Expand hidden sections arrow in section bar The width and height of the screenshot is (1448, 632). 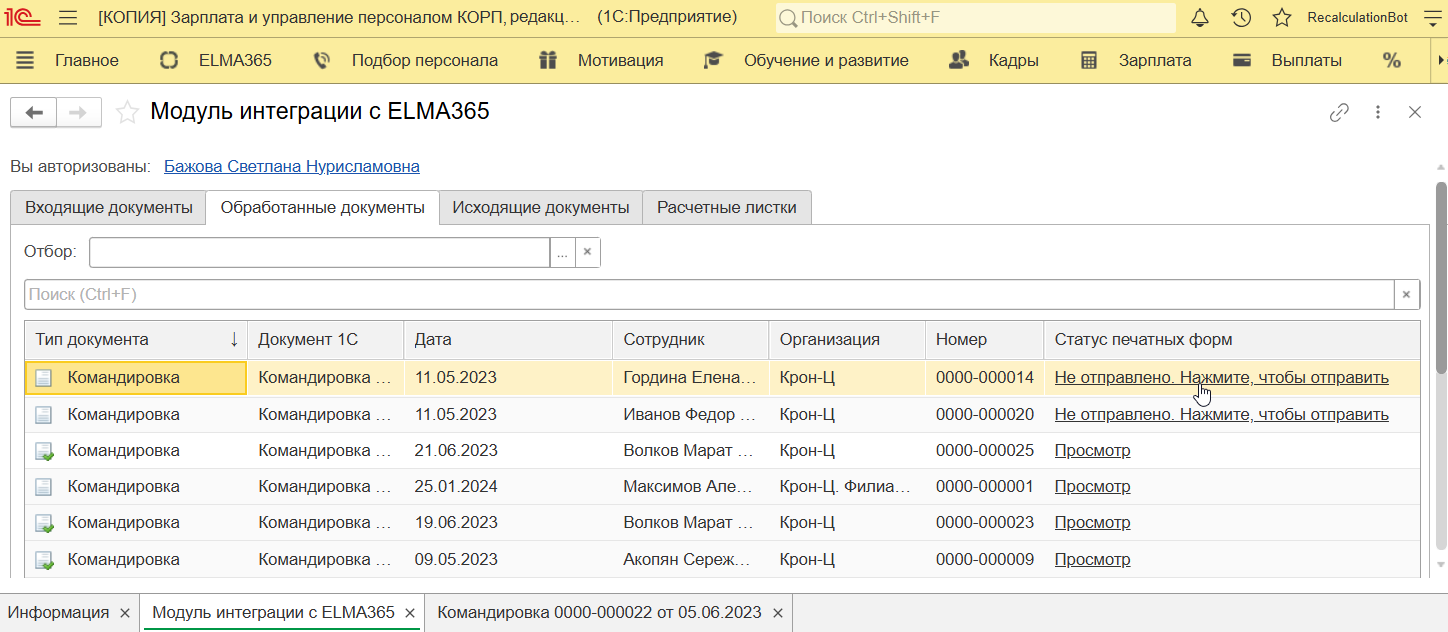tap(1439, 60)
